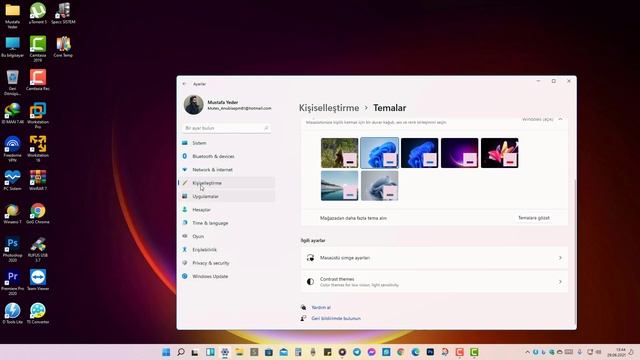Open the Premiere Pro 2020 desktop shortcut
640x360 pixels.
pyautogui.click(x=12, y=282)
